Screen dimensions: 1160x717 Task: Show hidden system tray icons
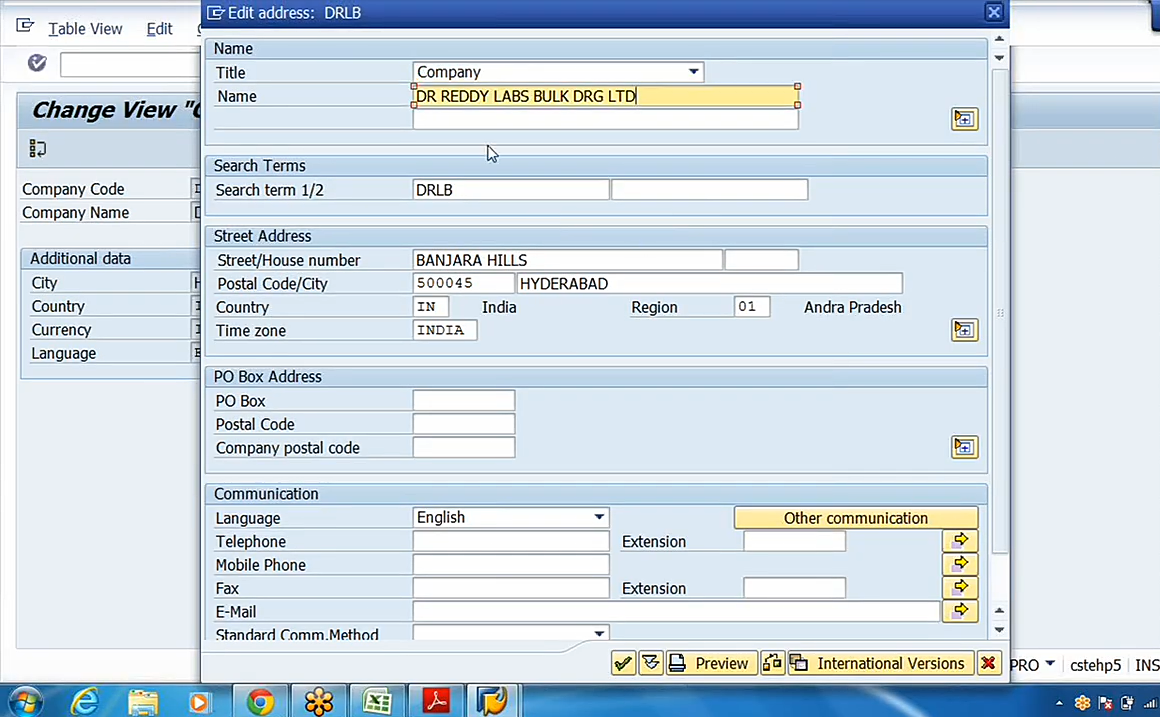point(1059,703)
